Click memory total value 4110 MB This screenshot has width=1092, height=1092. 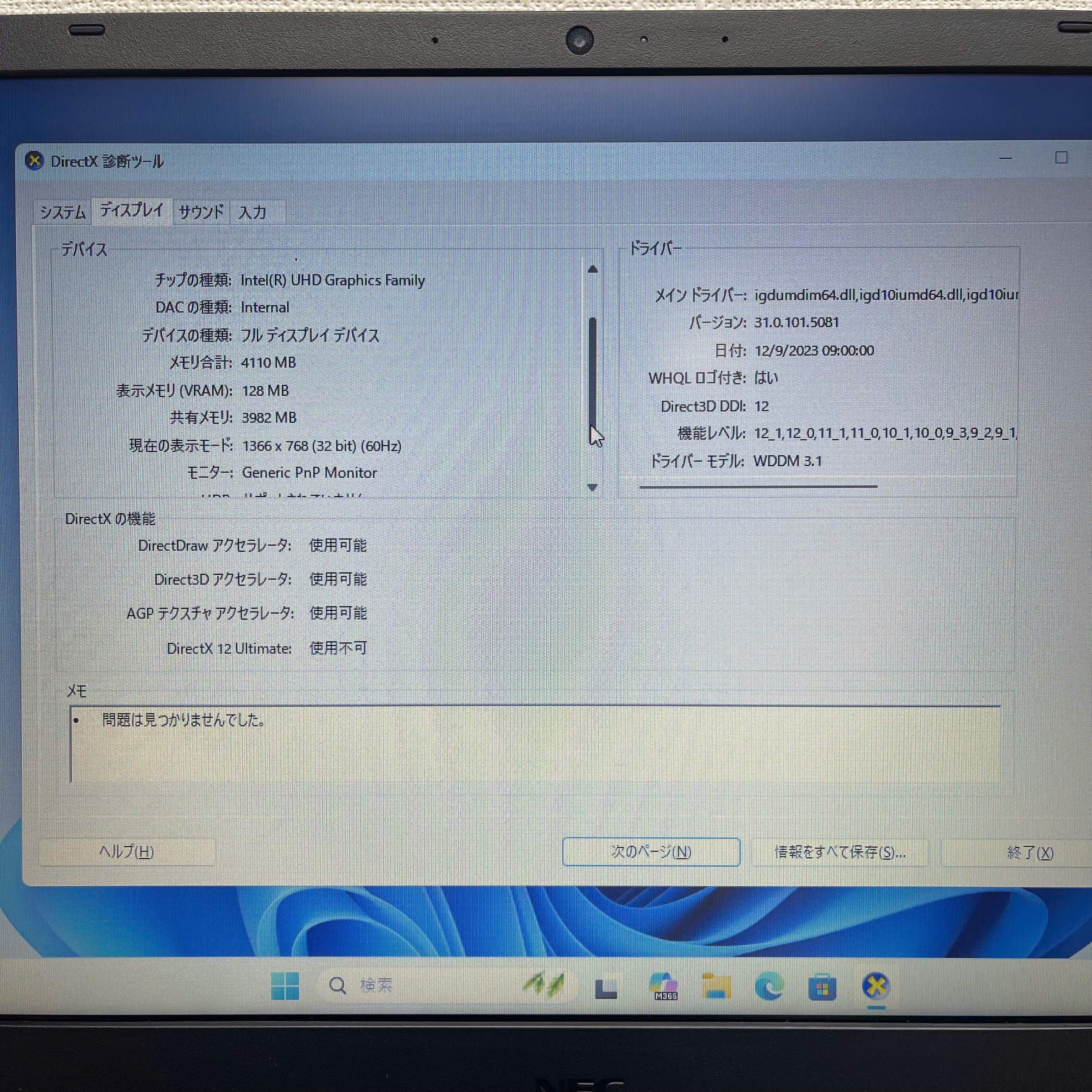268,362
